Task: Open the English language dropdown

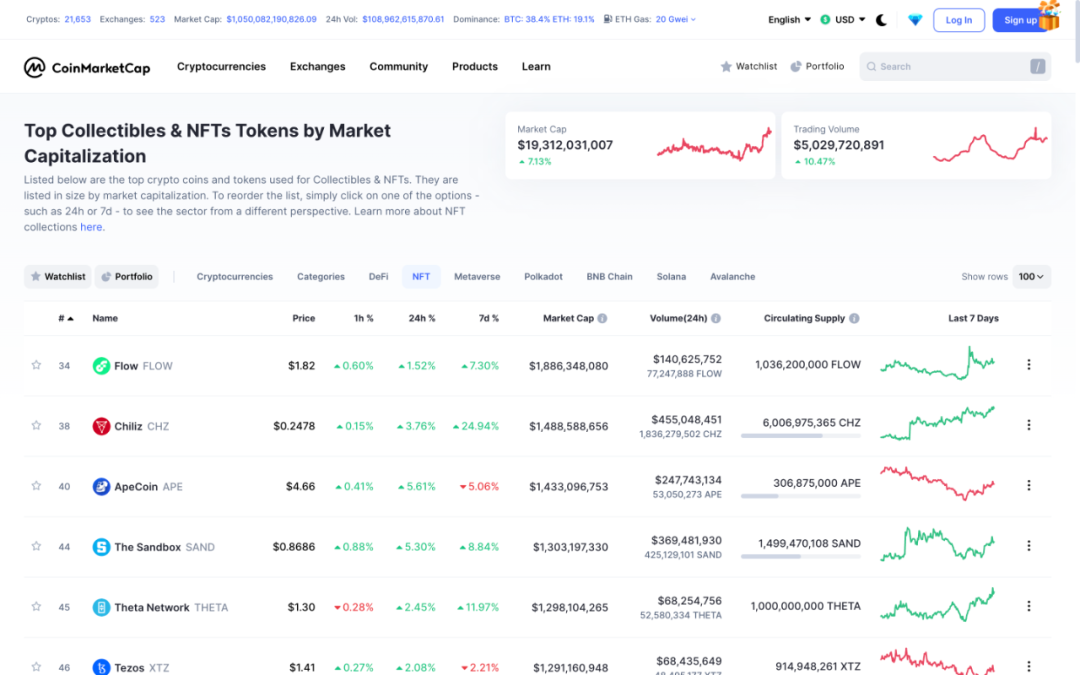Action: pos(789,20)
